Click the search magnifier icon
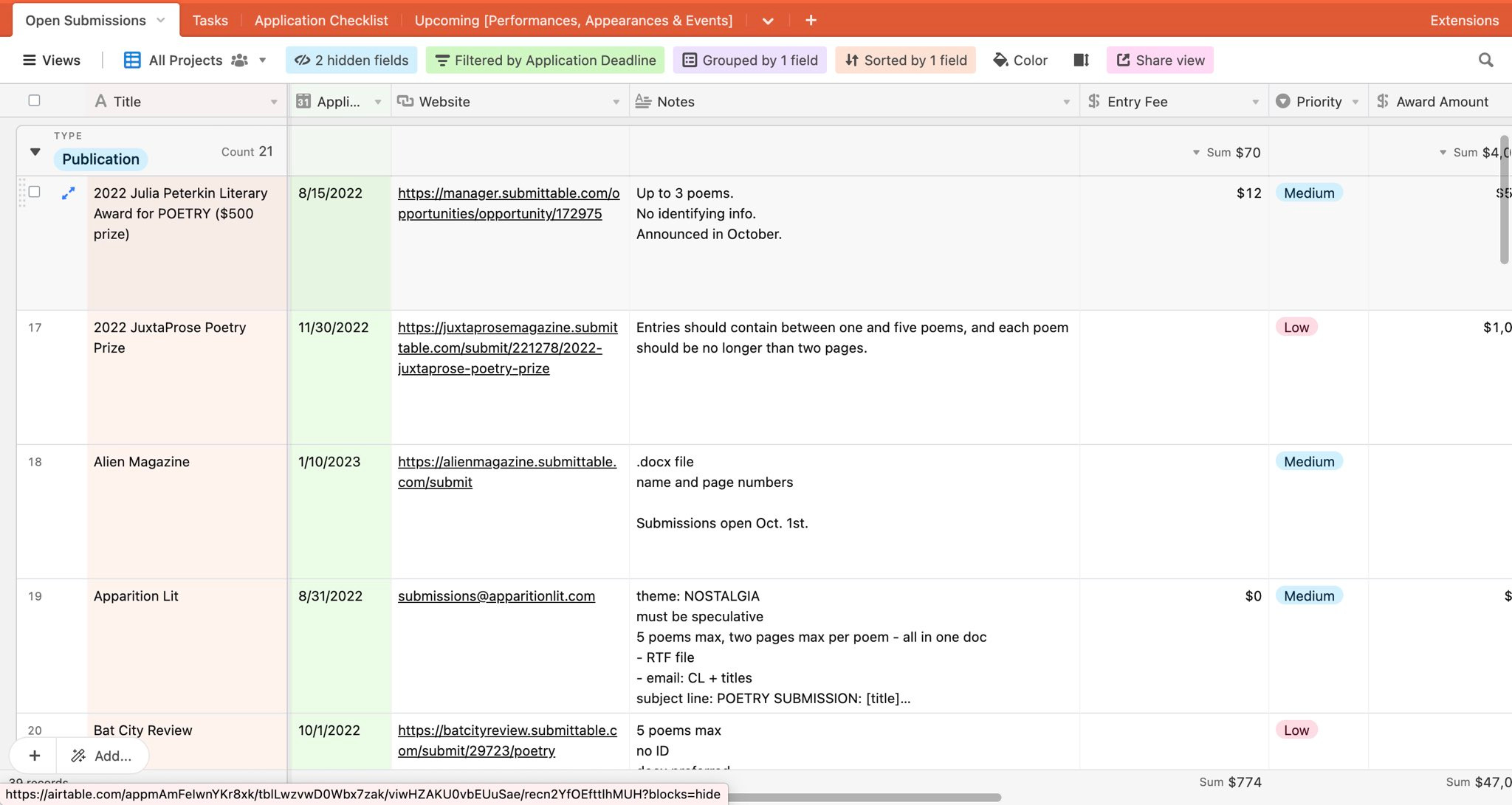The height and width of the screenshot is (805, 1512). 1485,60
